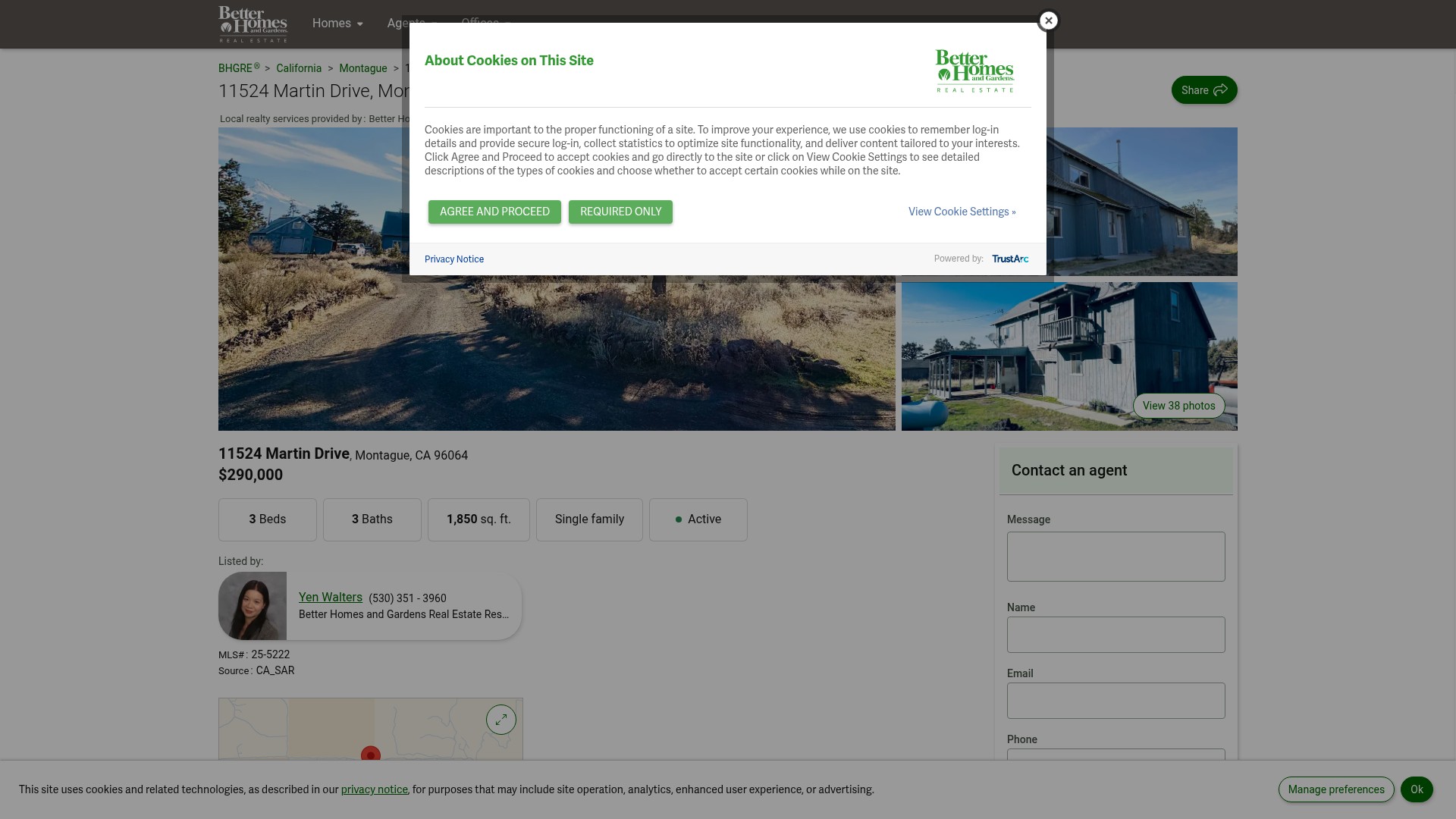Open California breadcrumb link
The height and width of the screenshot is (819, 1456).
[x=299, y=68]
